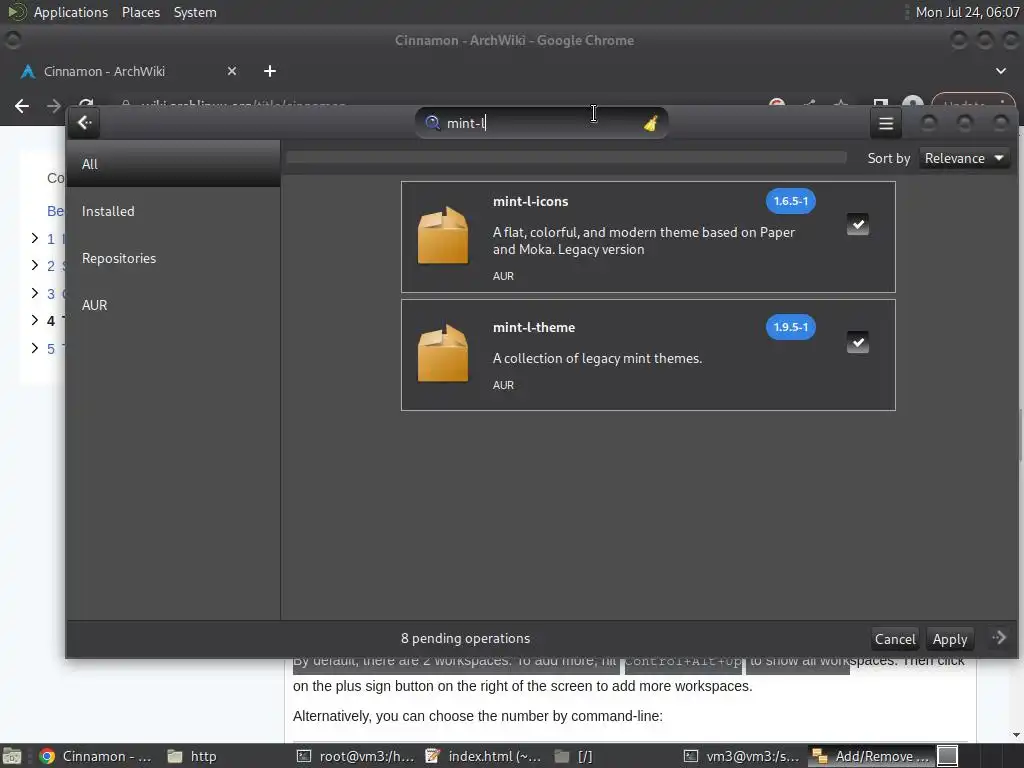The height and width of the screenshot is (768, 1024).
Task: Click the 1.6.5-1 version badge
Action: [x=790, y=201]
